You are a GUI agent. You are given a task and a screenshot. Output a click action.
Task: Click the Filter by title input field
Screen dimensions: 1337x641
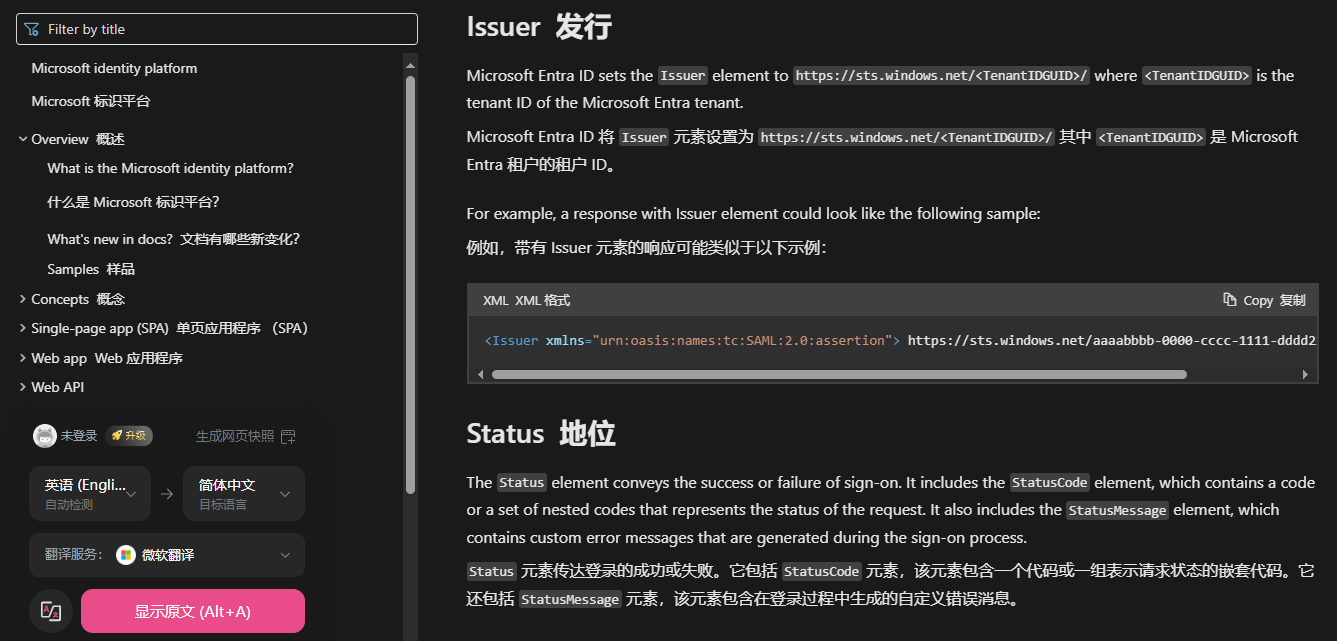217,29
